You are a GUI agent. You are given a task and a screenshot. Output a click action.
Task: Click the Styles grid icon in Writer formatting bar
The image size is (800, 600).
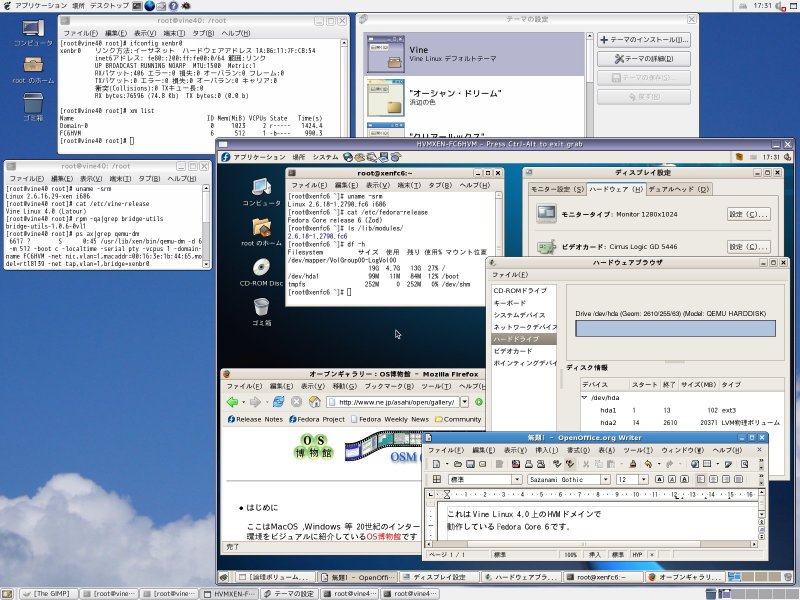point(437,480)
